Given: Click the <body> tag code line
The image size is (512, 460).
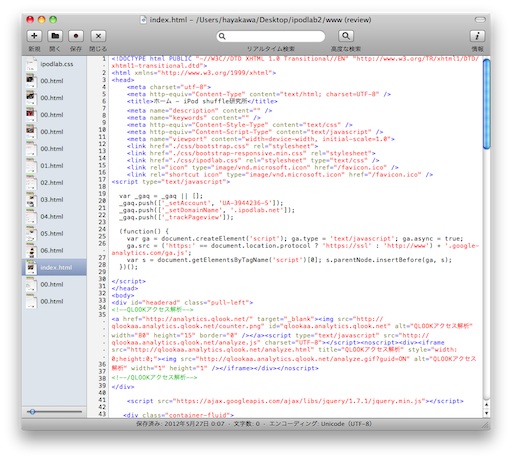Looking at the screenshot, I should [123, 295].
